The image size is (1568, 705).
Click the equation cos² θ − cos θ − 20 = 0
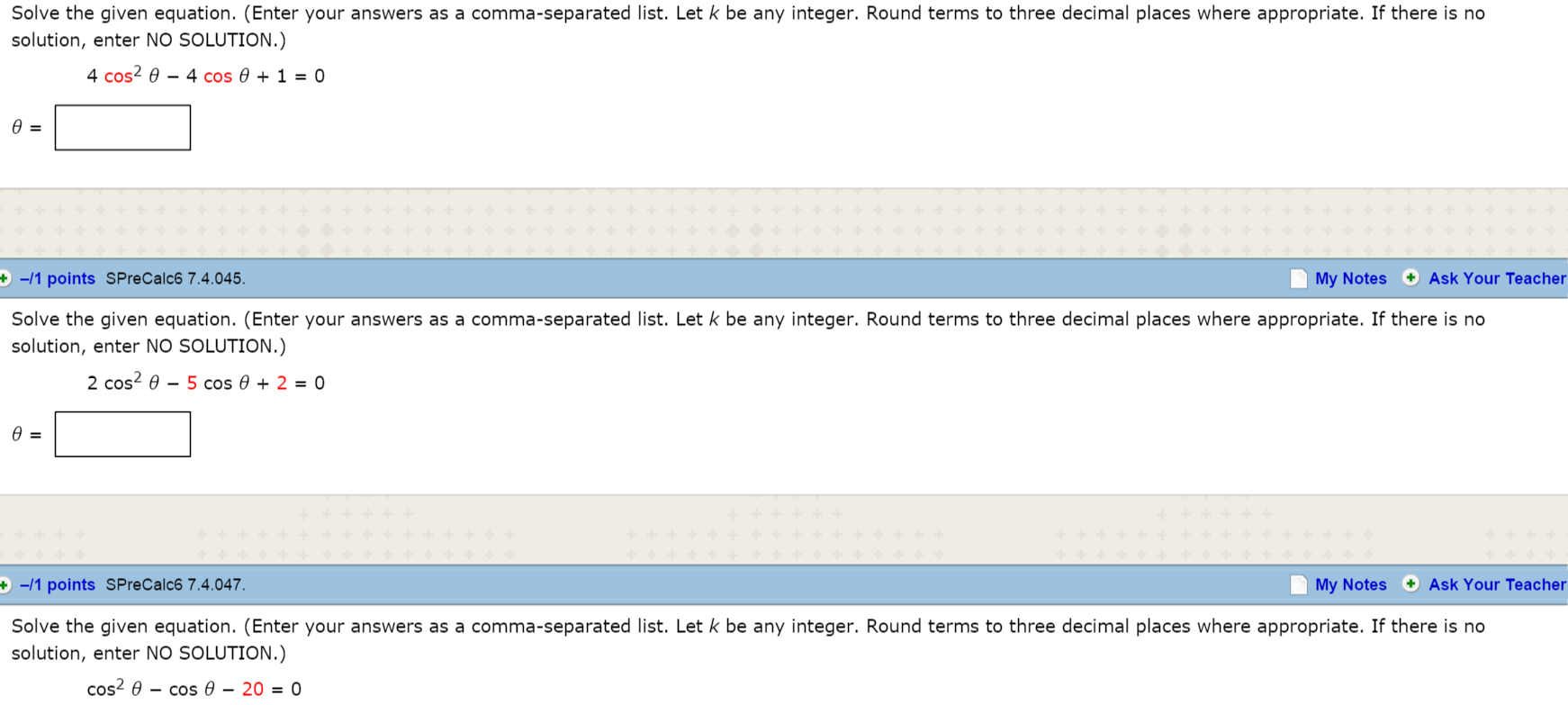(194, 688)
